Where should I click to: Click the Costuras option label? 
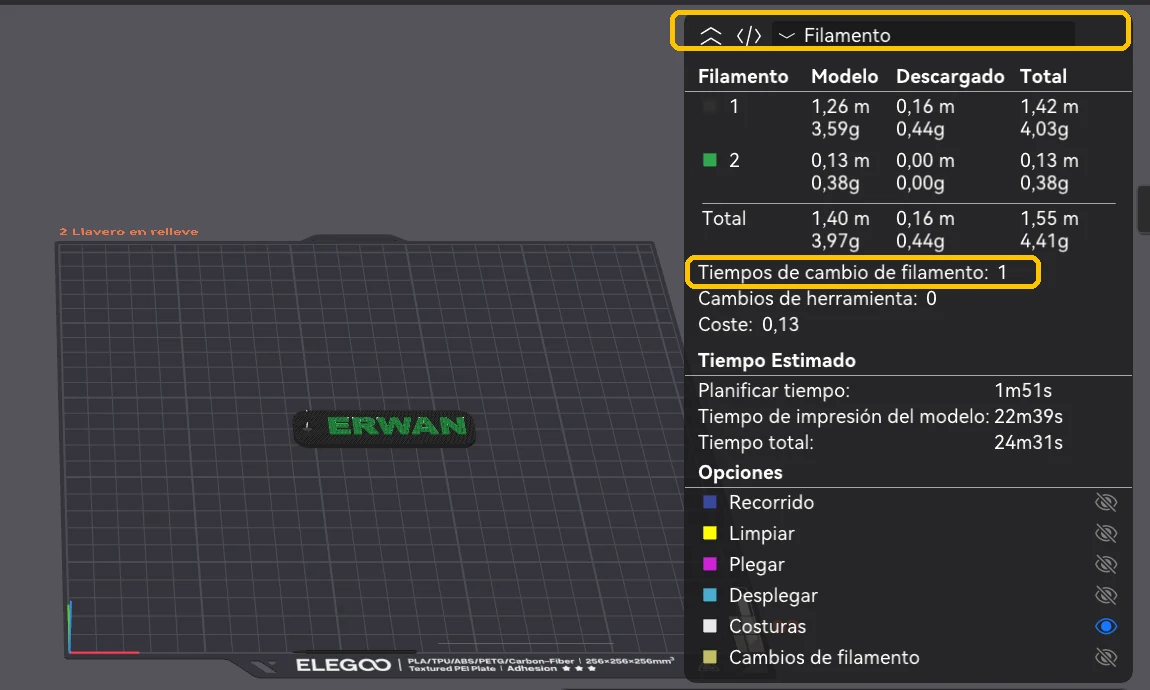tap(767, 626)
